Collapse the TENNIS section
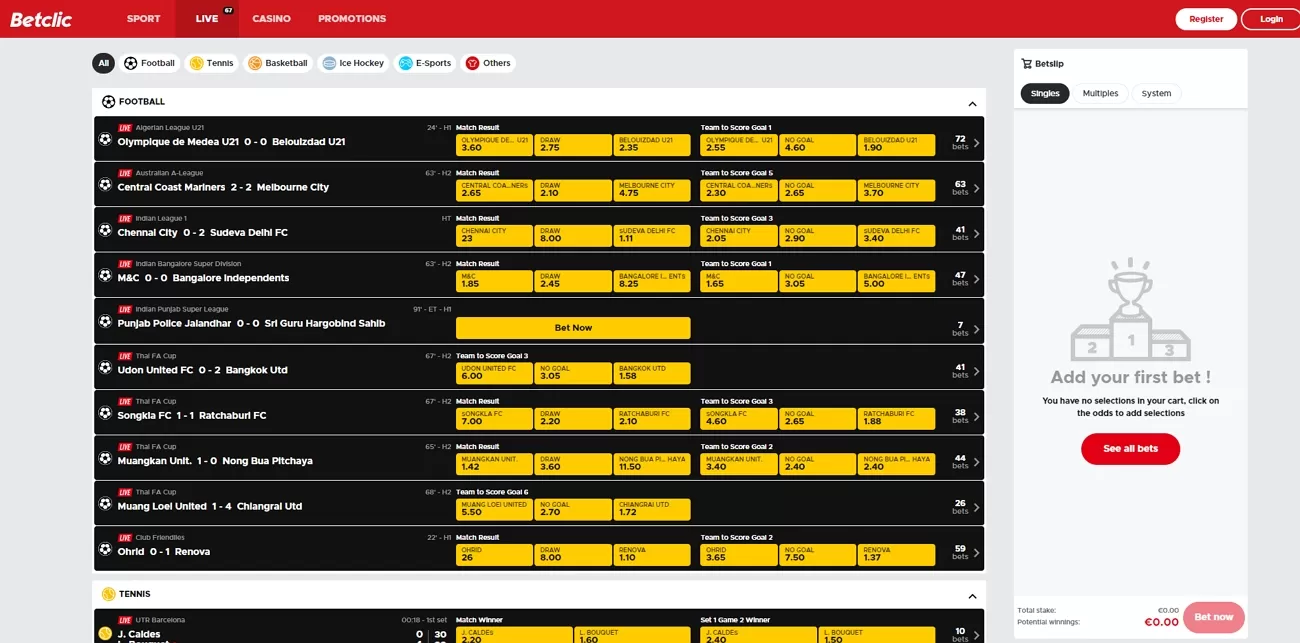The image size is (1300, 643). (x=972, y=596)
